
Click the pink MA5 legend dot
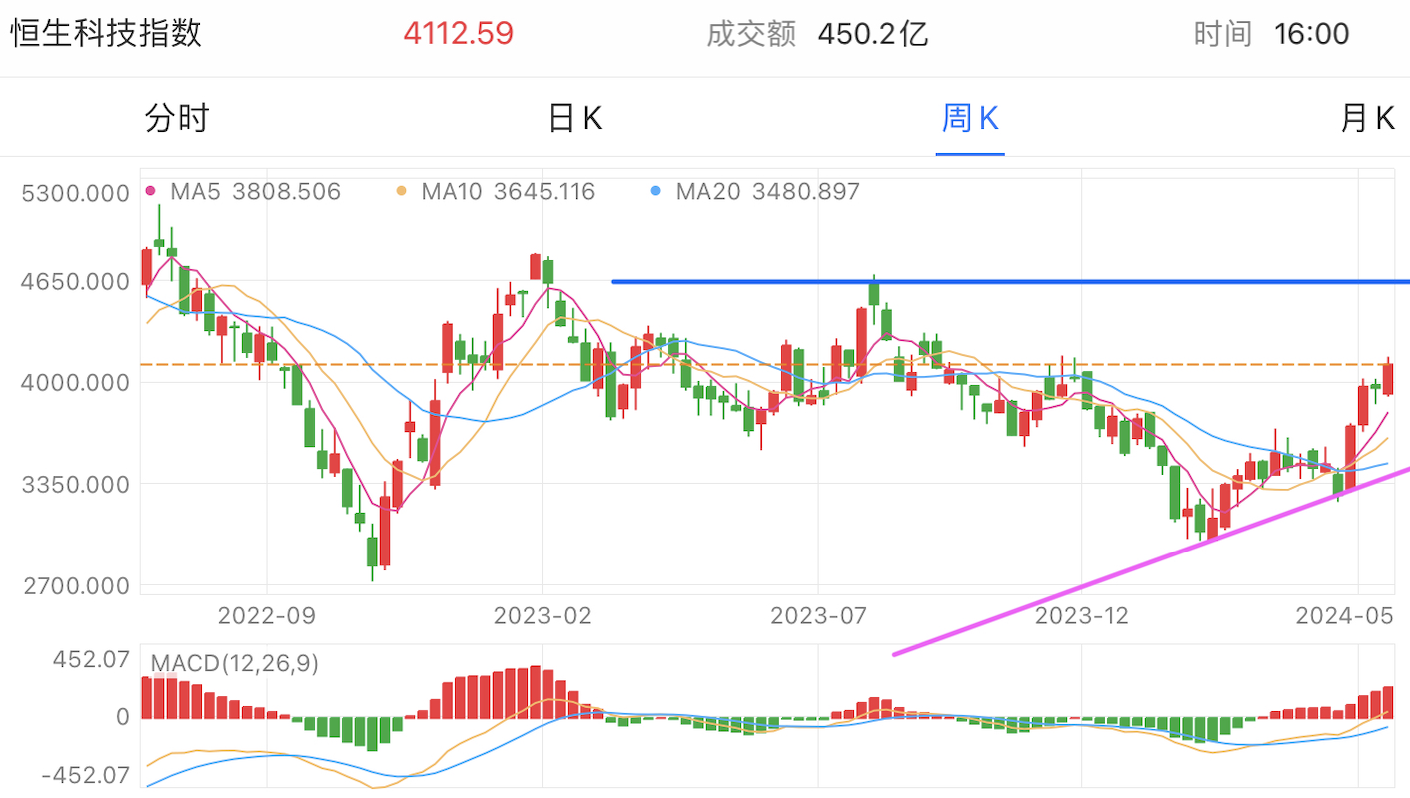click(151, 191)
